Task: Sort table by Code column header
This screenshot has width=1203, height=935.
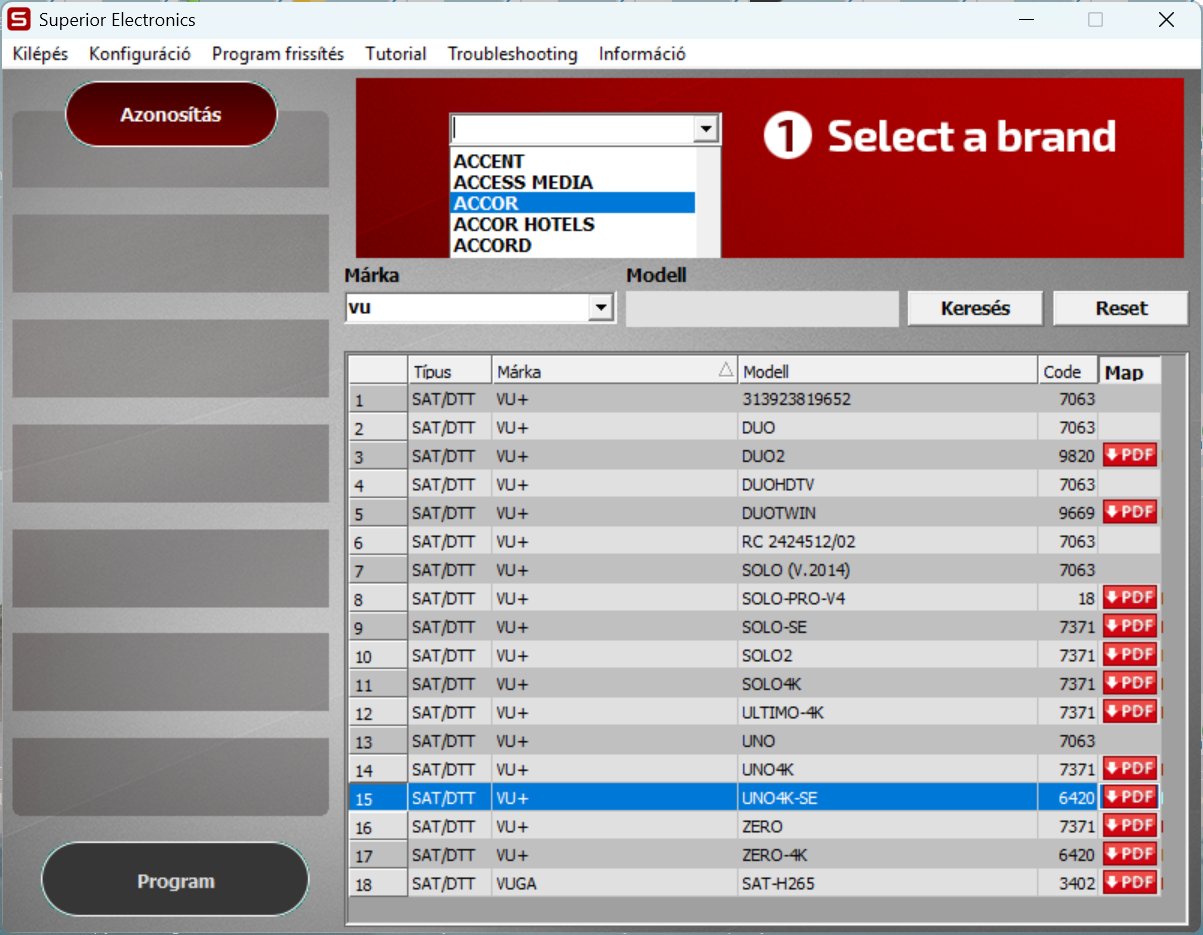Action: [x=1068, y=371]
